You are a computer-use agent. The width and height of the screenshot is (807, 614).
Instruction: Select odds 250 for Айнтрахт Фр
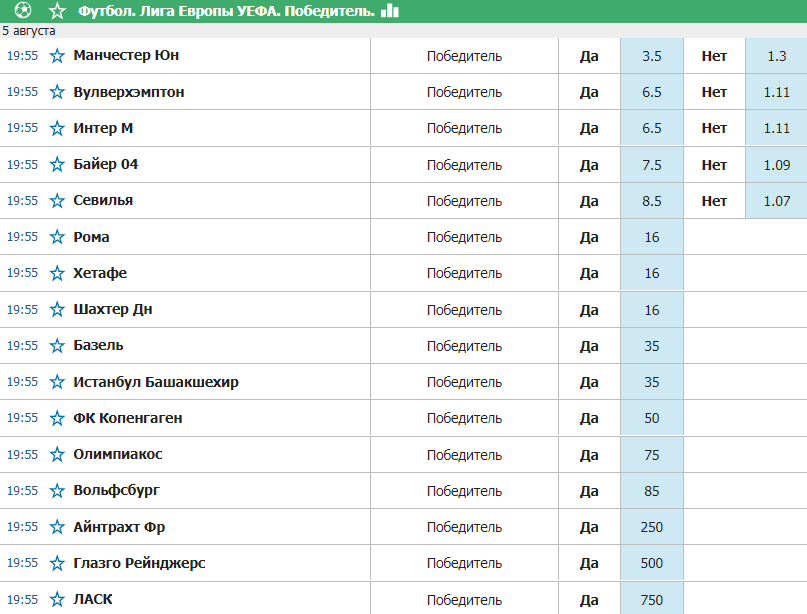point(652,527)
